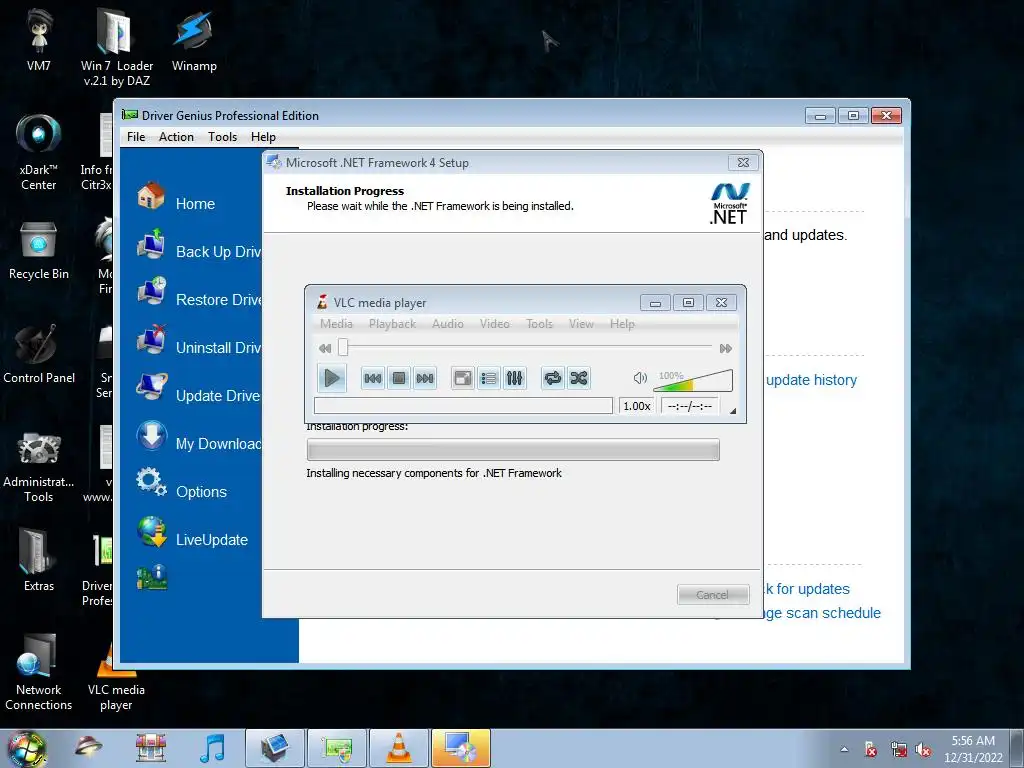The width and height of the screenshot is (1024, 768).
Task: Click the Update Drivers icon
Action: (x=152, y=387)
